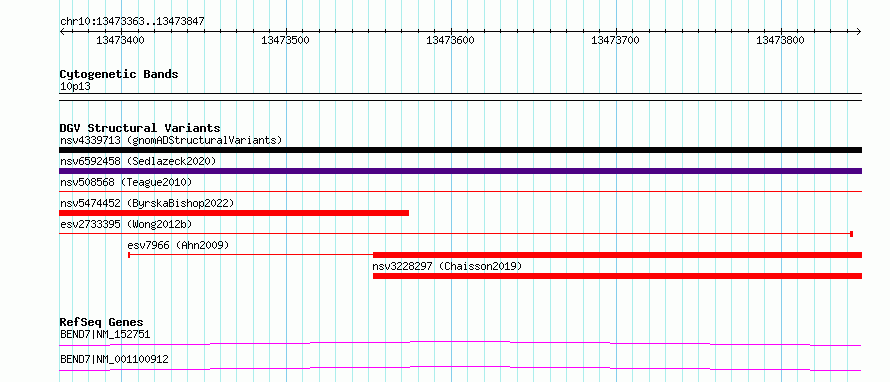Open the esv2733395 (Wong2012b) label

[x=126, y=224]
